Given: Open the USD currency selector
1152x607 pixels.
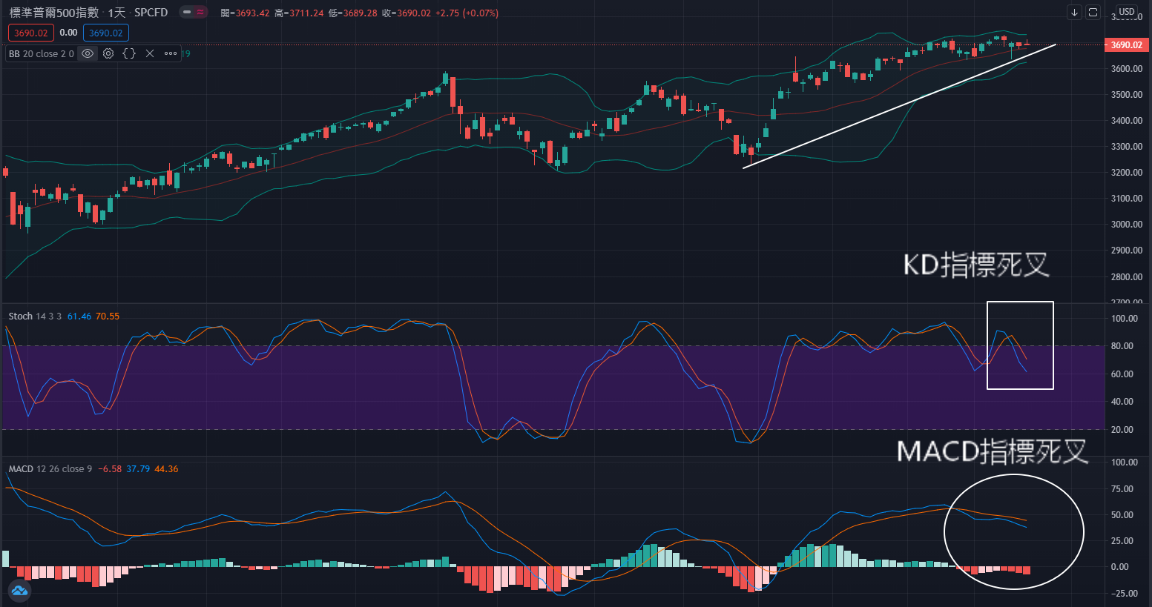Looking at the screenshot, I should coord(1126,13).
